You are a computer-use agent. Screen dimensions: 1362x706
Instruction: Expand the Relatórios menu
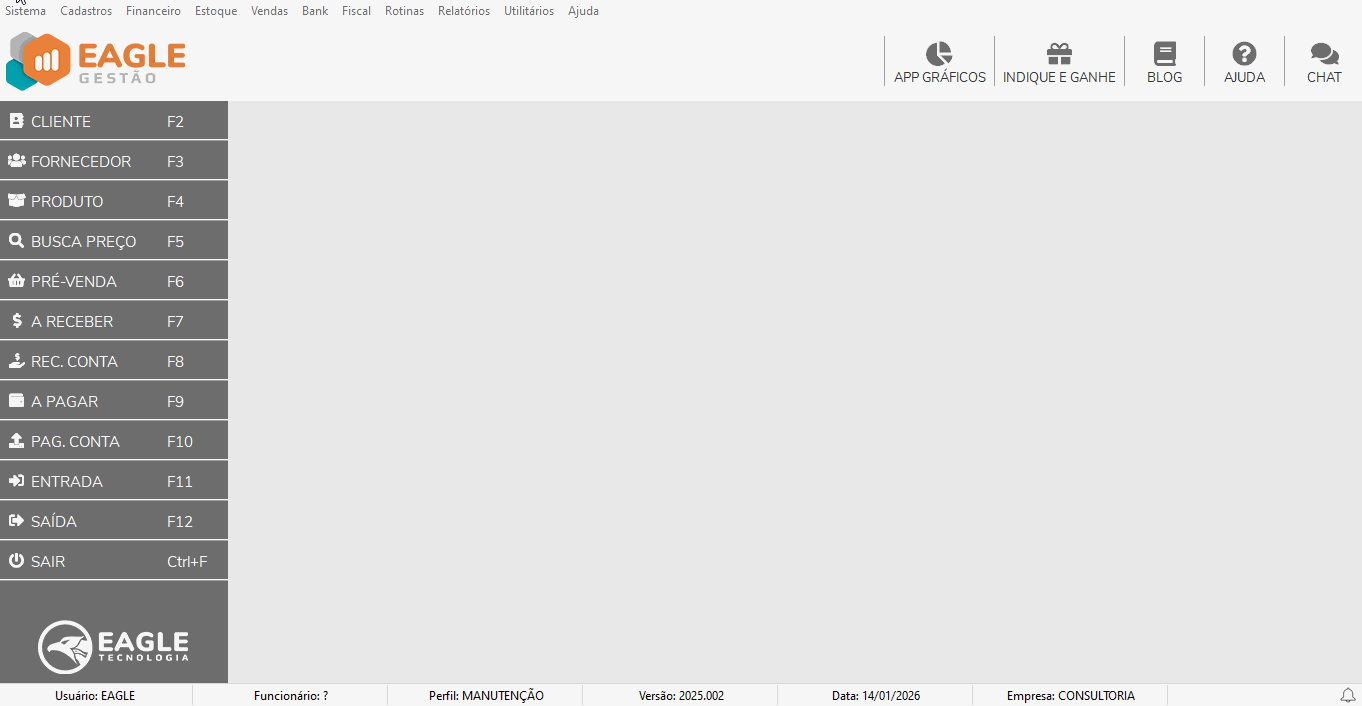pos(464,11)
